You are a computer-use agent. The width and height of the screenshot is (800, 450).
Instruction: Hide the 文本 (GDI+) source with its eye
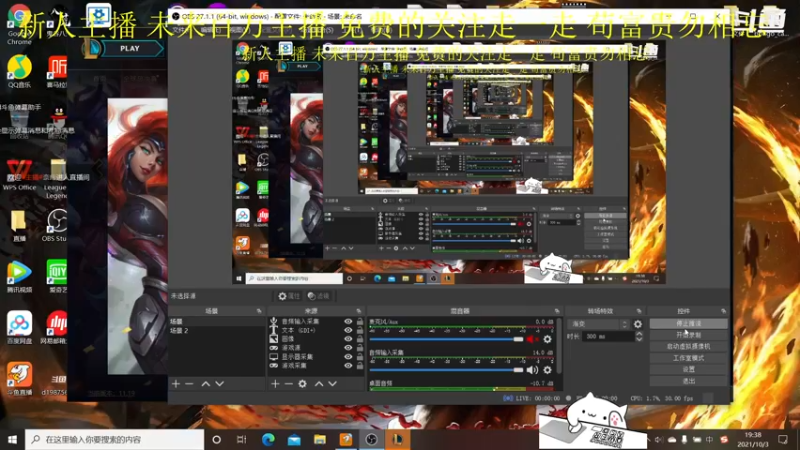[x=348, y=330]
